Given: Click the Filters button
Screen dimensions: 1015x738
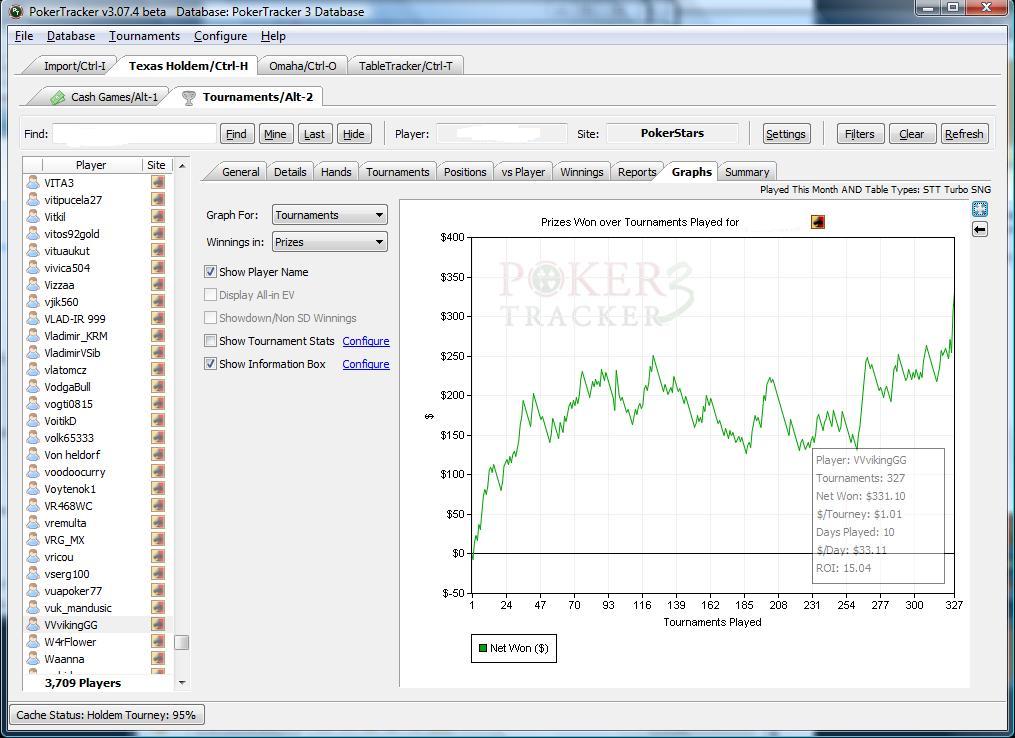Looking at the screenshot, I should click(x=860, y=133).
